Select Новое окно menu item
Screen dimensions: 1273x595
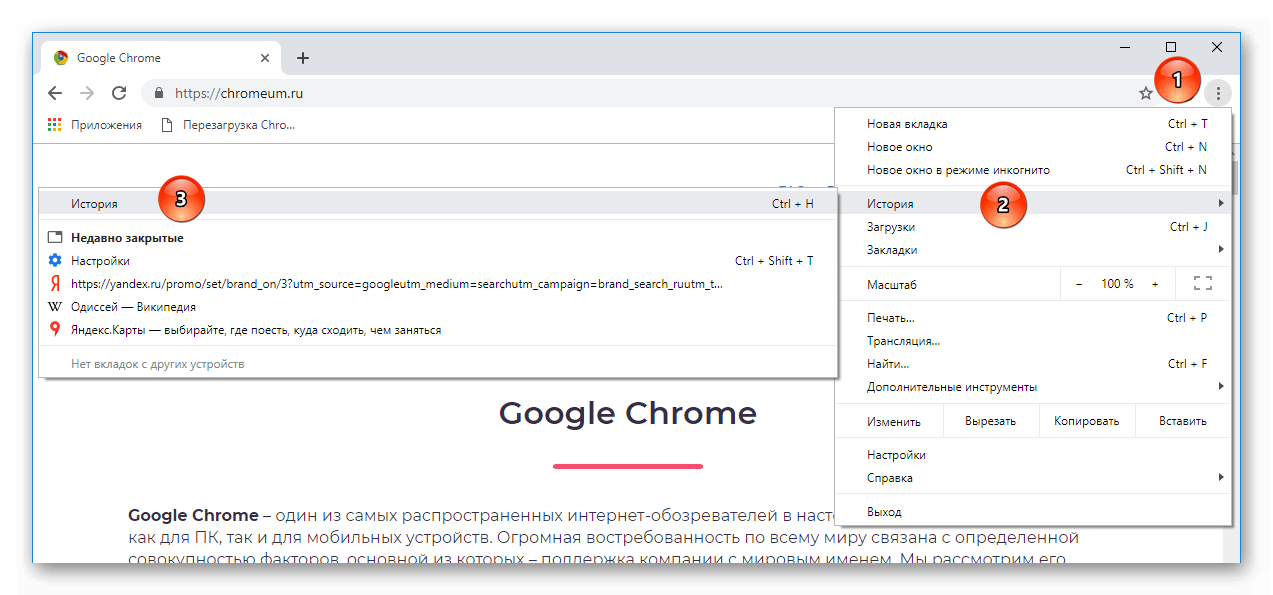point(1033,147)
